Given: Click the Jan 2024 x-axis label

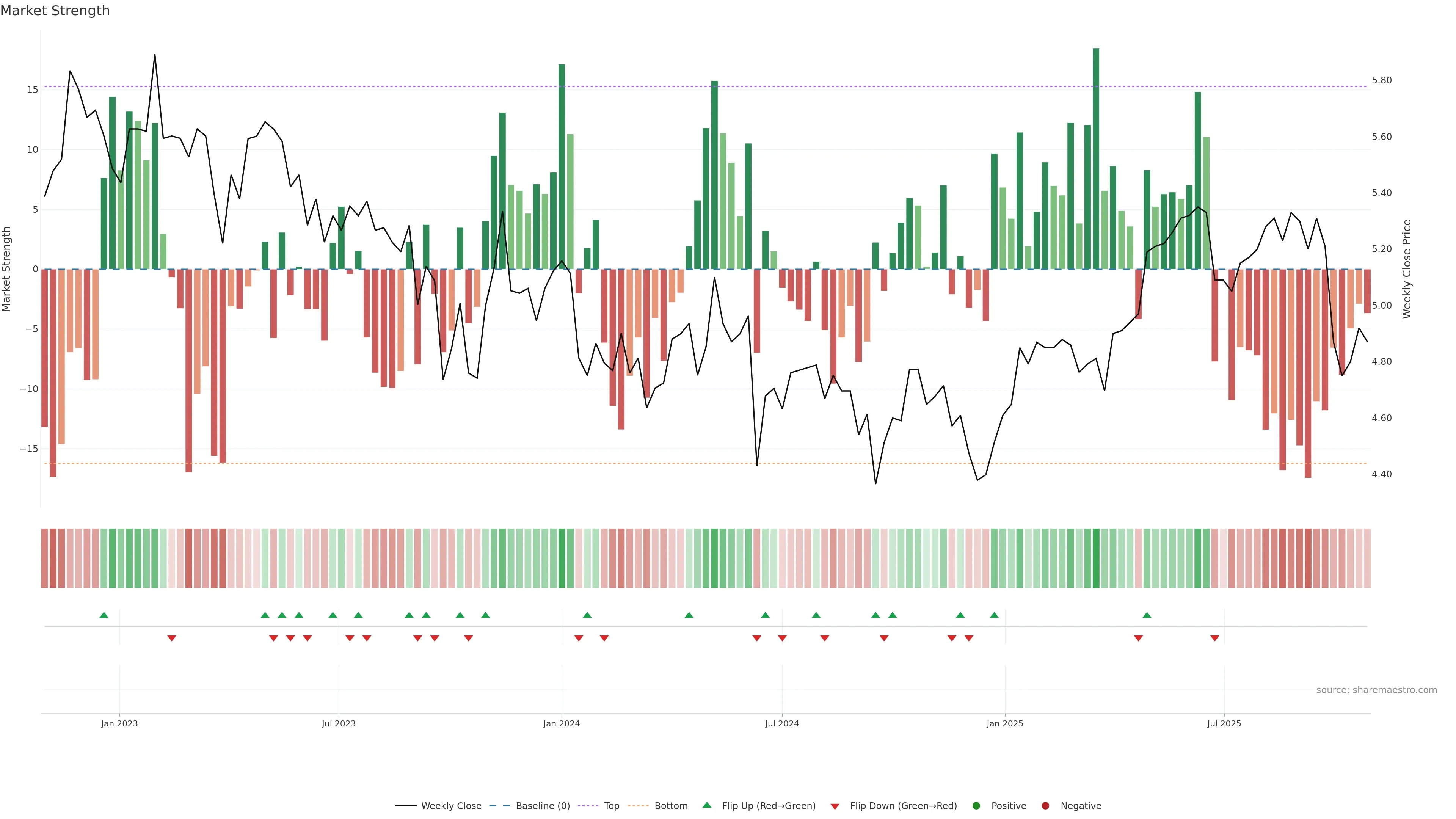Looking at the screenshot, I should pyautogui.click(x=561, y=723).
